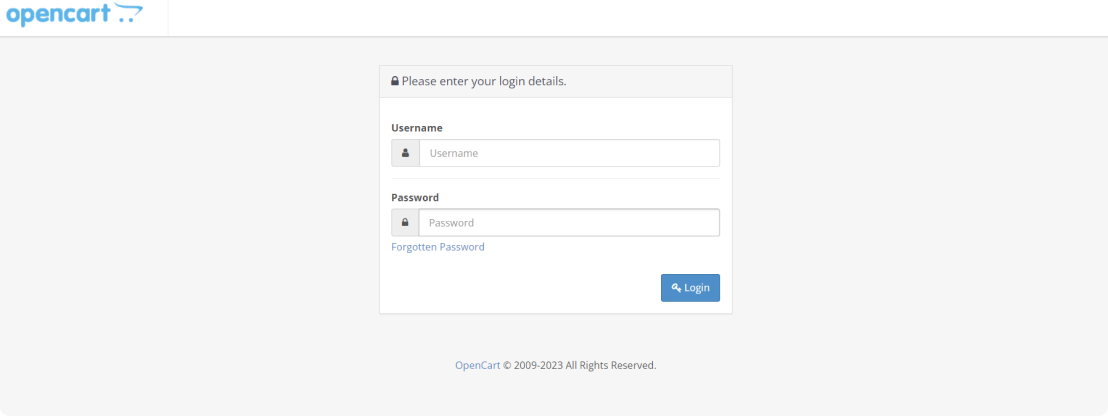This screenshot has width=1108, height=416.
Task: Click the divider line between Username and Password
Action: (x=555, y=178)
